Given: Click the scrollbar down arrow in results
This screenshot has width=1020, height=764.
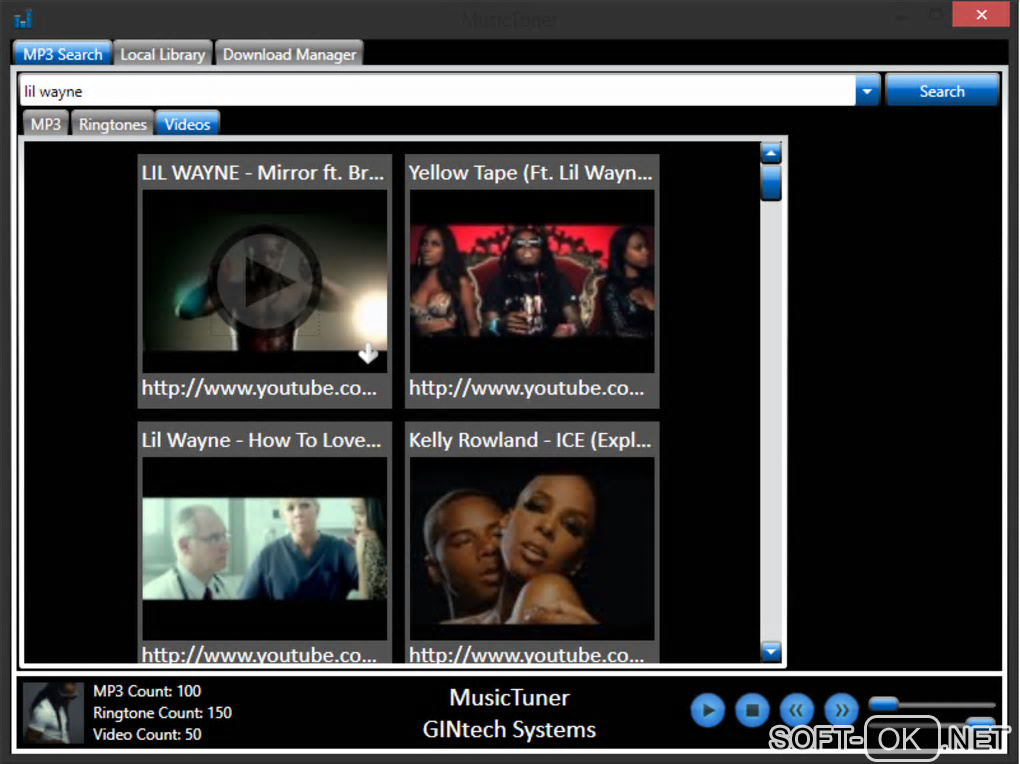Looking at the screenshot, I should point(771,651).
